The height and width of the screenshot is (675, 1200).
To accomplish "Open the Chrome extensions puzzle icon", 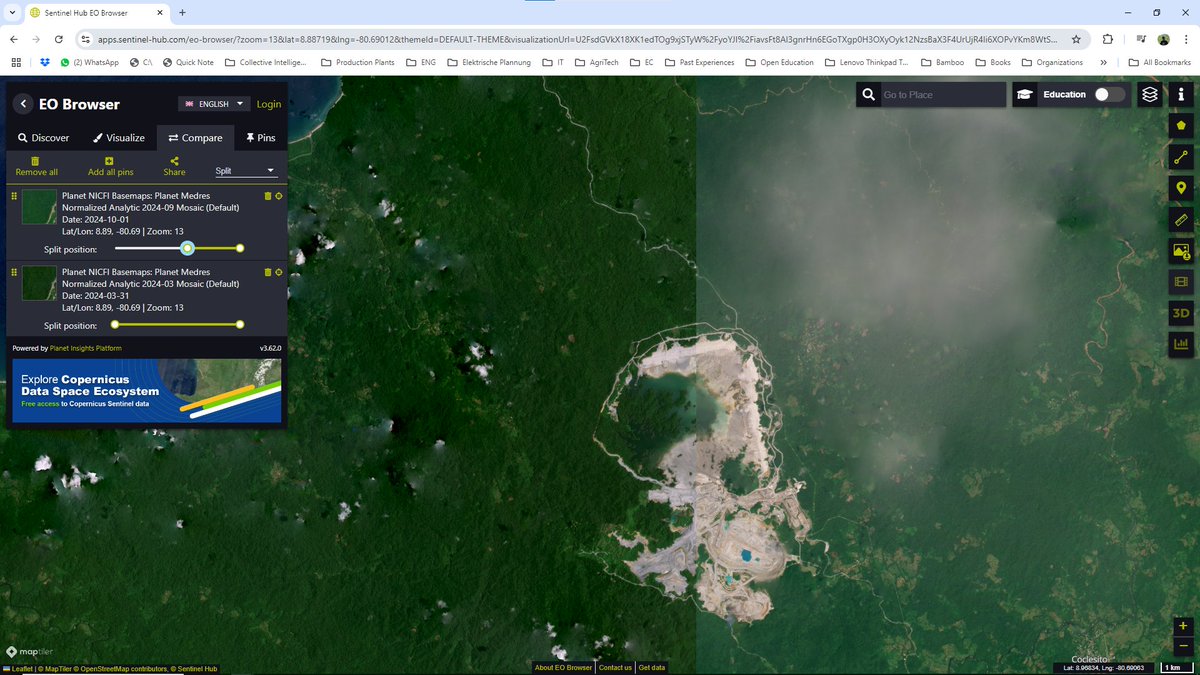I will [1108, 39].
